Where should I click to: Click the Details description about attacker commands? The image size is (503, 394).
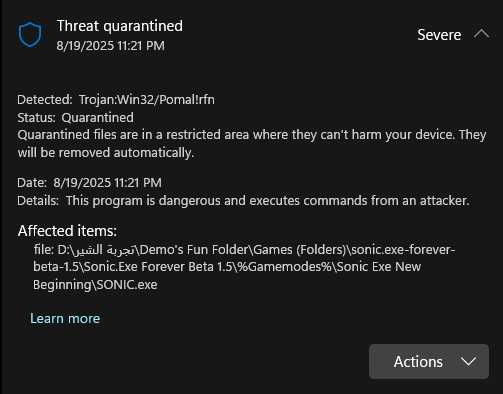[268, 201]
